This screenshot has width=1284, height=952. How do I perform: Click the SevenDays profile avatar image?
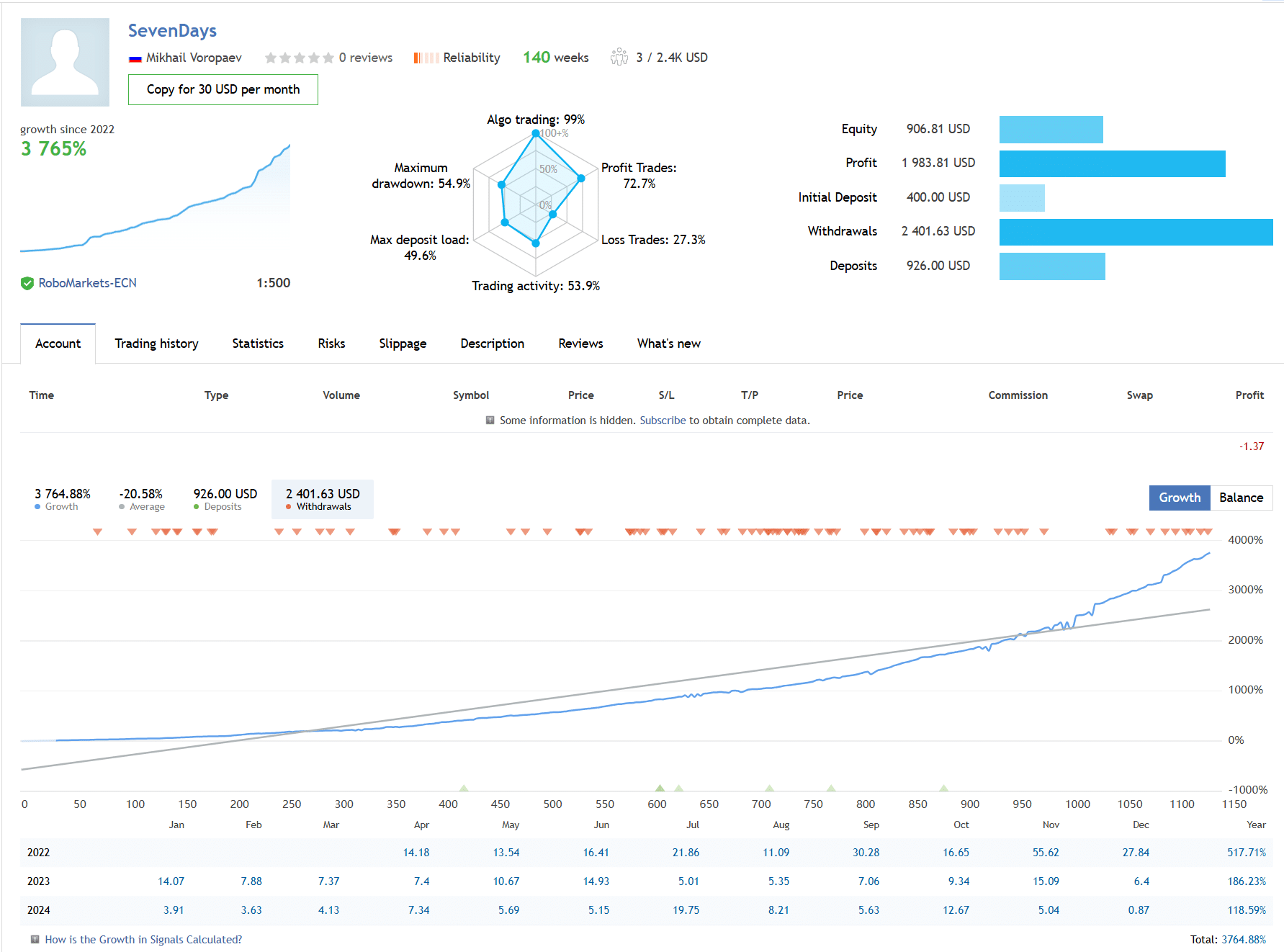(65, 62)
